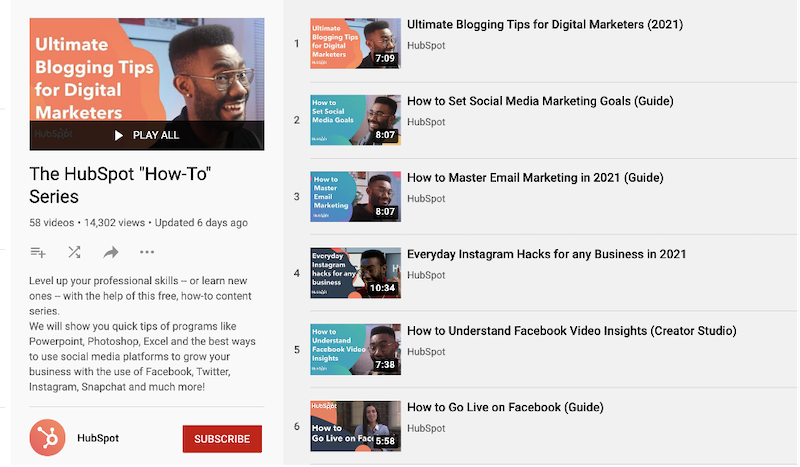Open title Ultimate Blogging Tips for Digital Marketers (2021)
Image resolution: width=800 pixels, height=467 pixels.
545,24
